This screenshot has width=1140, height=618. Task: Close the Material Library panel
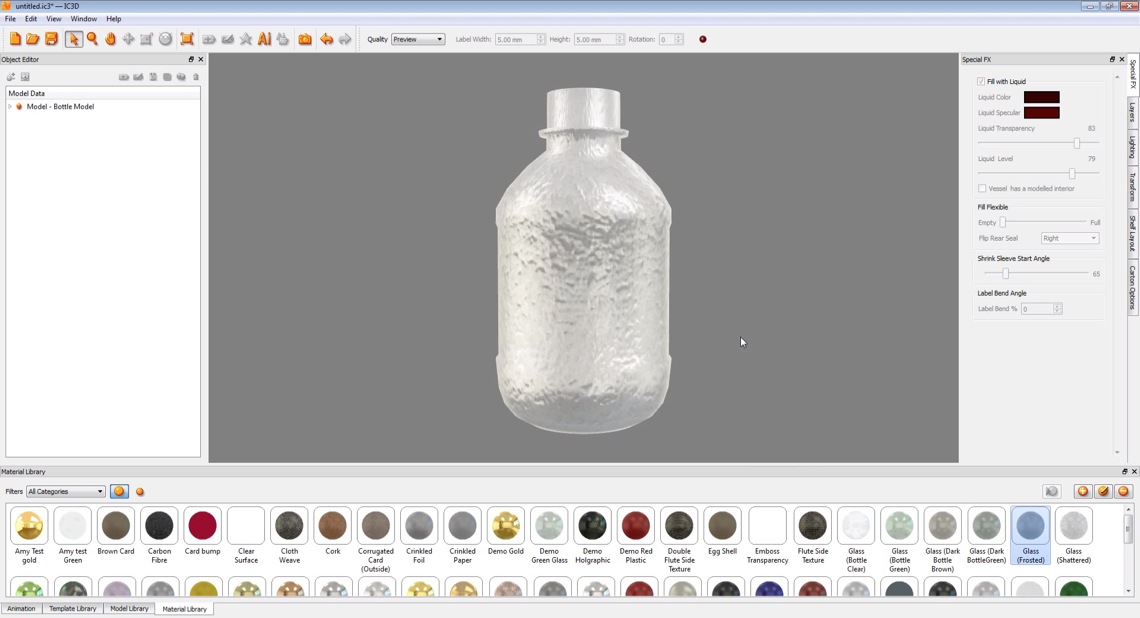1133,472
